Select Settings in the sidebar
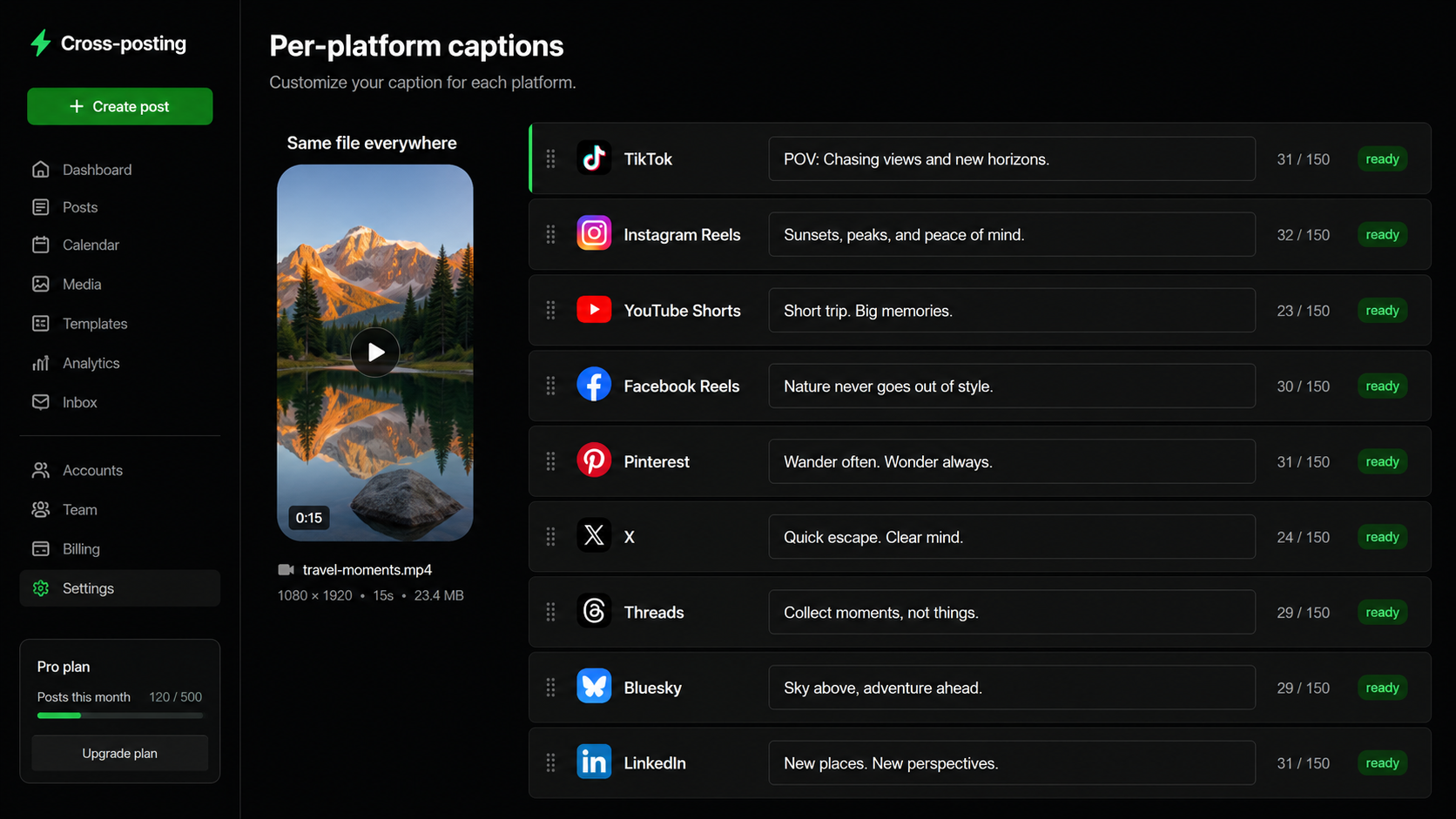1456x819 pixels. click(120, 588)
